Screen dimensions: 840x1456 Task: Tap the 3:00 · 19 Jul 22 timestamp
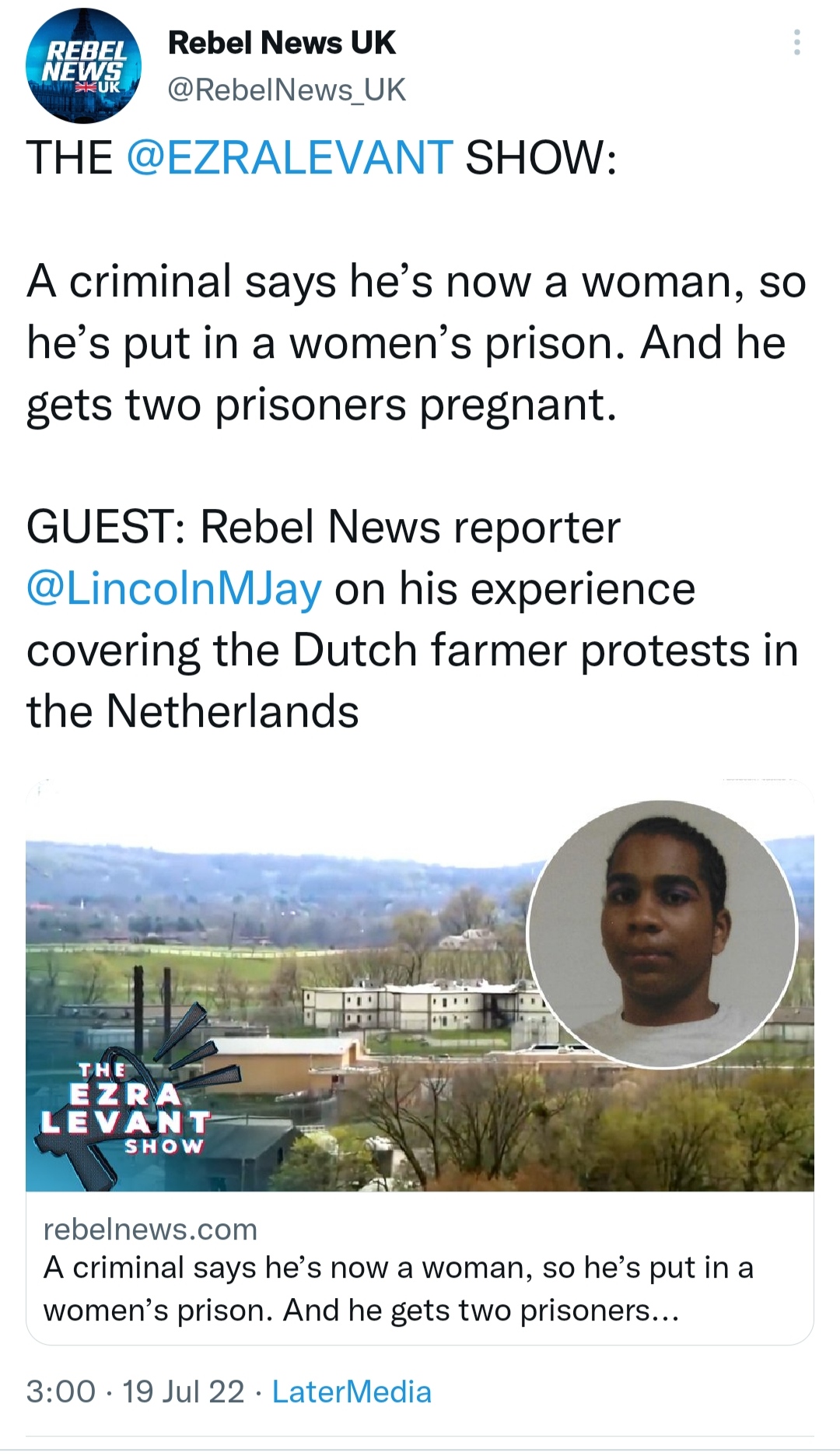tap(135, 1392)
